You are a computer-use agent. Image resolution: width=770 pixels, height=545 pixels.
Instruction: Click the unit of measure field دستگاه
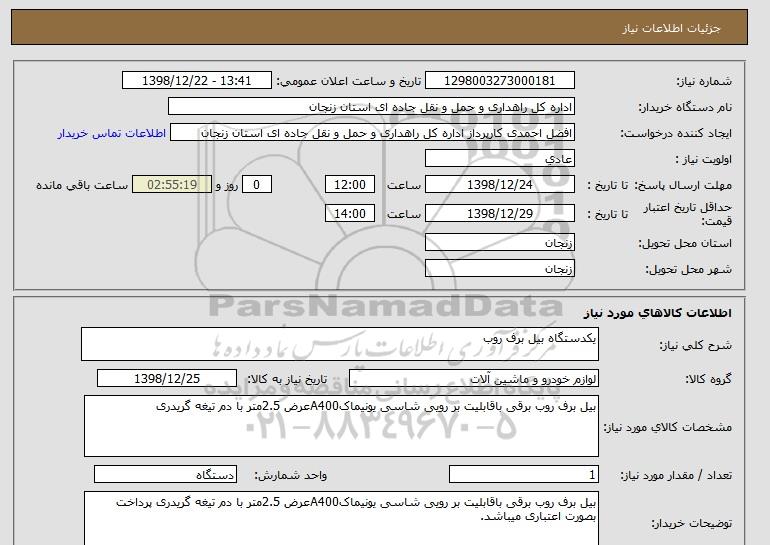(x=165, y=475)
